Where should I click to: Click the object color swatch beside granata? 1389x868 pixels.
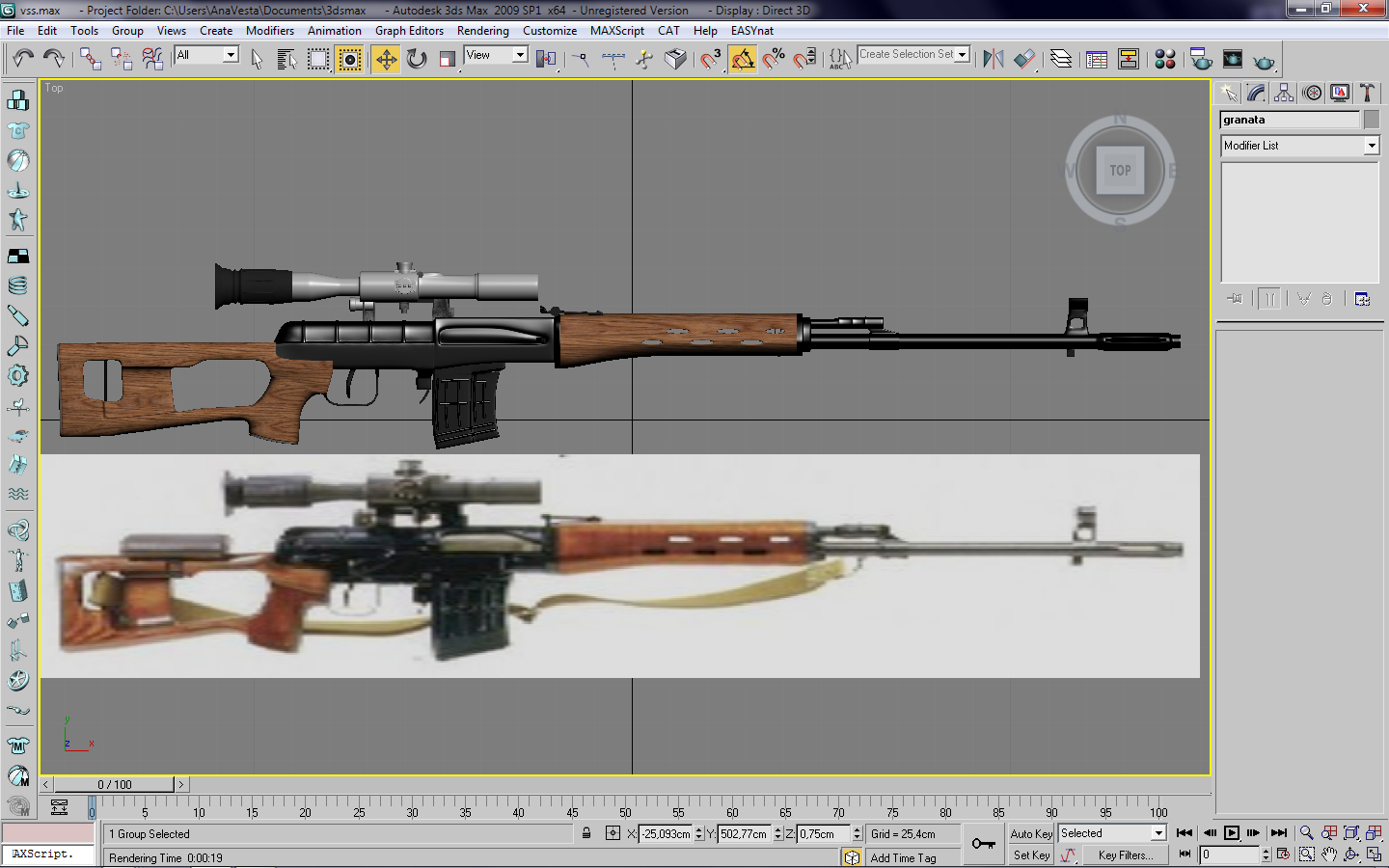pos(1372,120)
